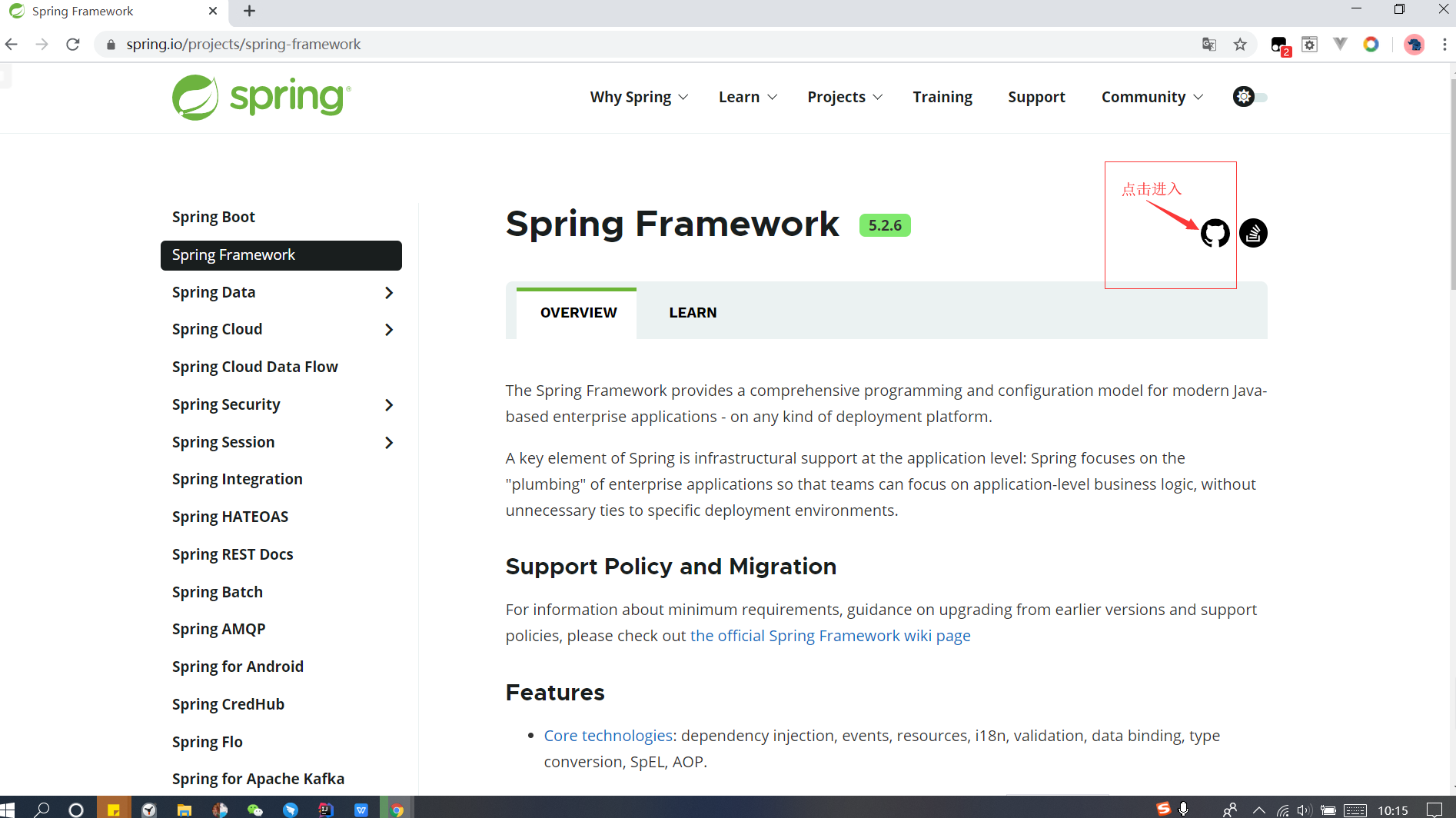The width and height of the screenshot is (1456, 818).
Task: Open the official Spring Framework wiki page
Action: [830, 635]
